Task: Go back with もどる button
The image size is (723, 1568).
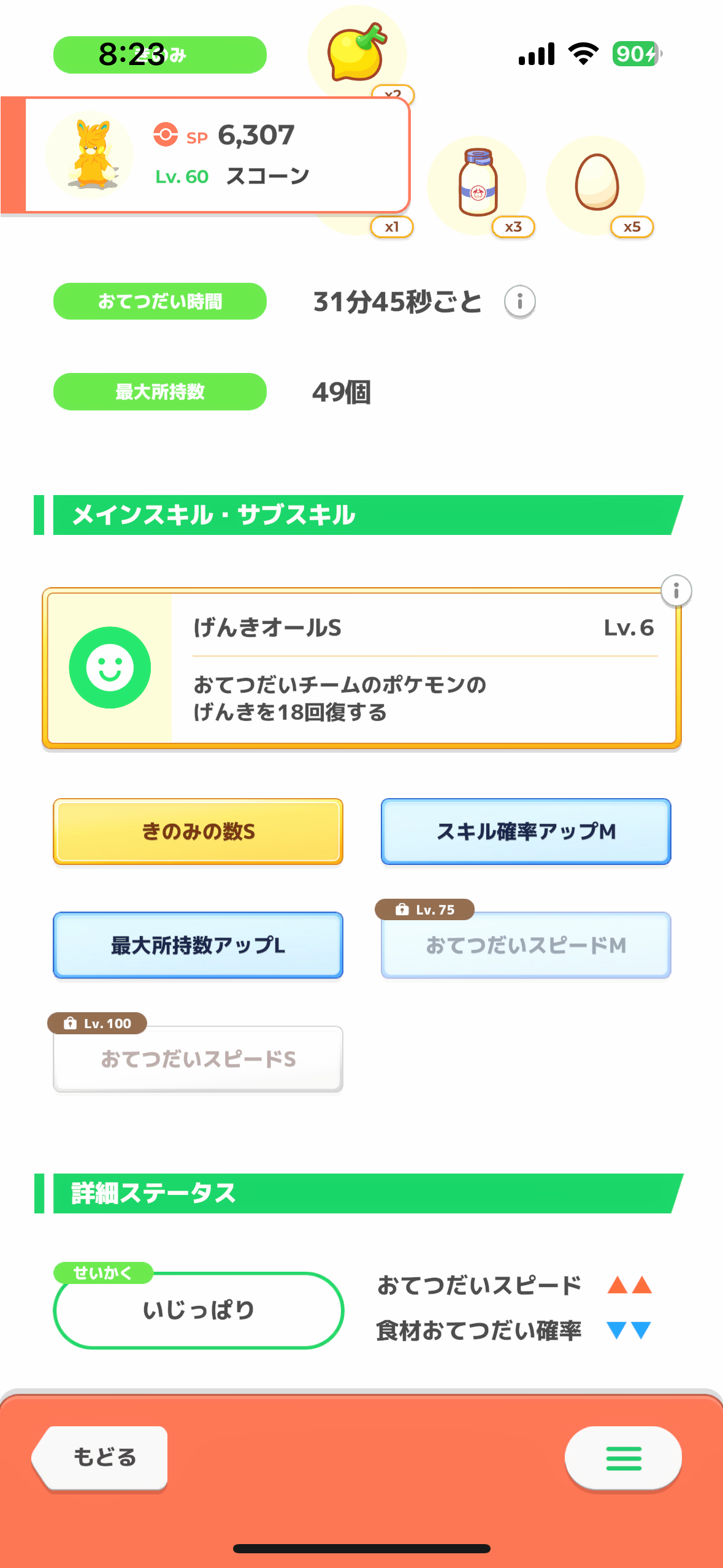Action: (101, 1458)
